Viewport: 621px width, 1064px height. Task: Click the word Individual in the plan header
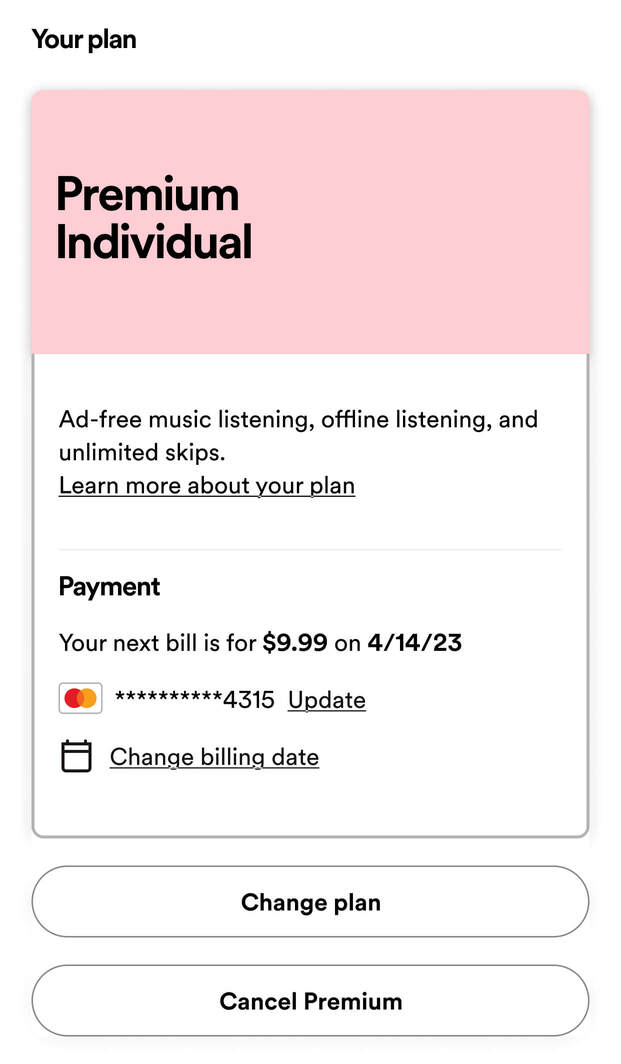(153, 242)
